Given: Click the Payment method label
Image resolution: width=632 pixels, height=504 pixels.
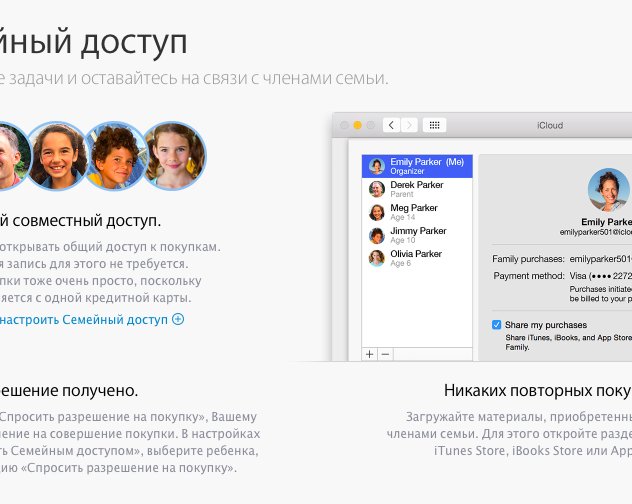Looking at the screenshot, I should 529,276.
